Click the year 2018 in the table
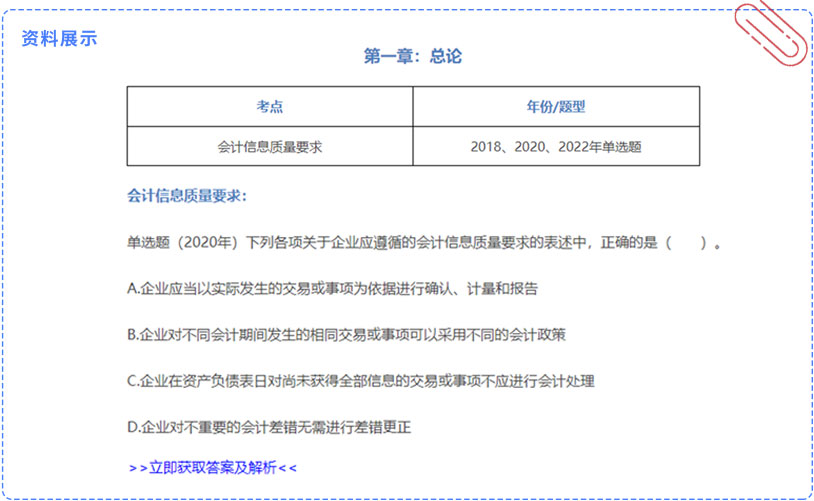 click(x=486, y=146)
